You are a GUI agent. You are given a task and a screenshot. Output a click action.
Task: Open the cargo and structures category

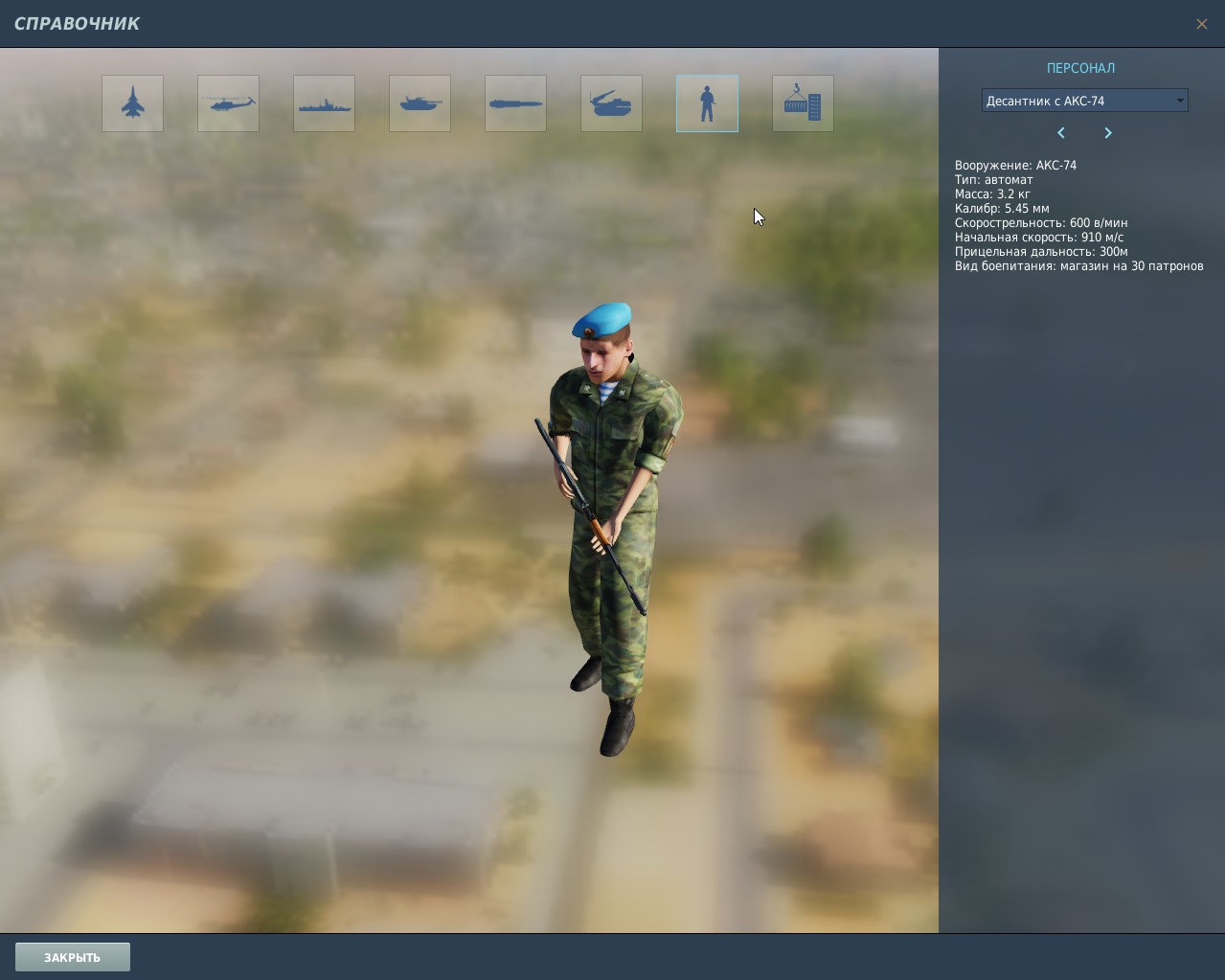pyautogui.click(x=803, y=103)
